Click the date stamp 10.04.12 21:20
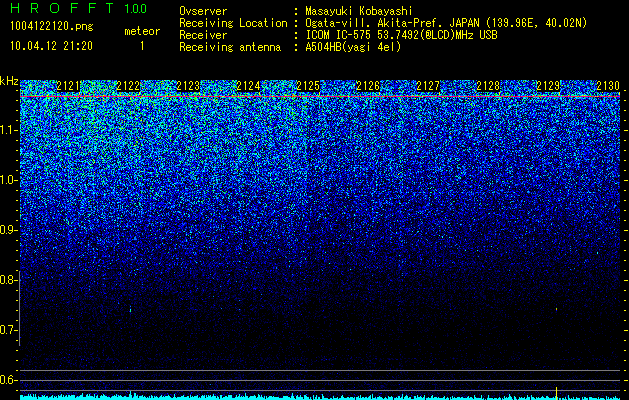This screenshot has height=400, width=629. [x=51, y=46]
